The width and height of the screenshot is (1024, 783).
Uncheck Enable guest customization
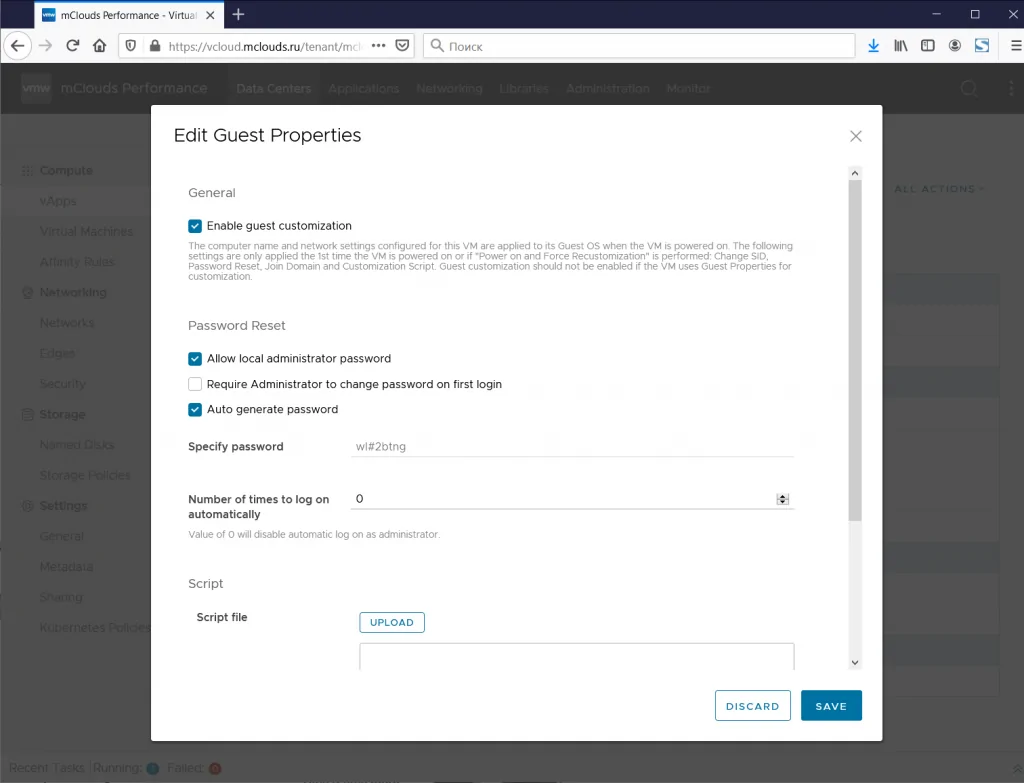195,226
